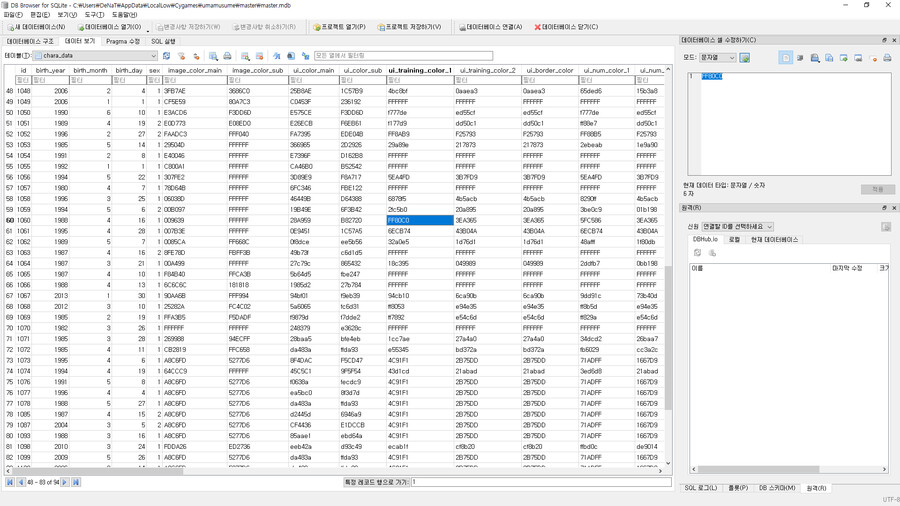The image size is (900, 506).
Task: Undock the Edit Database Cell panel
Action: coord(885,40)
